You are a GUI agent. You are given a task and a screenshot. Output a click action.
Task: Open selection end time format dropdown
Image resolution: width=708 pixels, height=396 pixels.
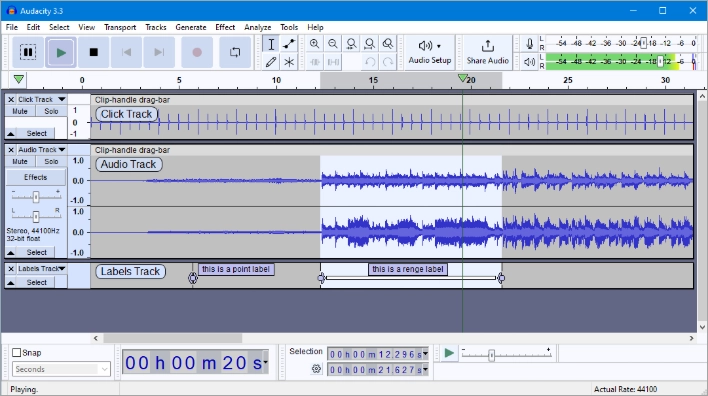425,370
